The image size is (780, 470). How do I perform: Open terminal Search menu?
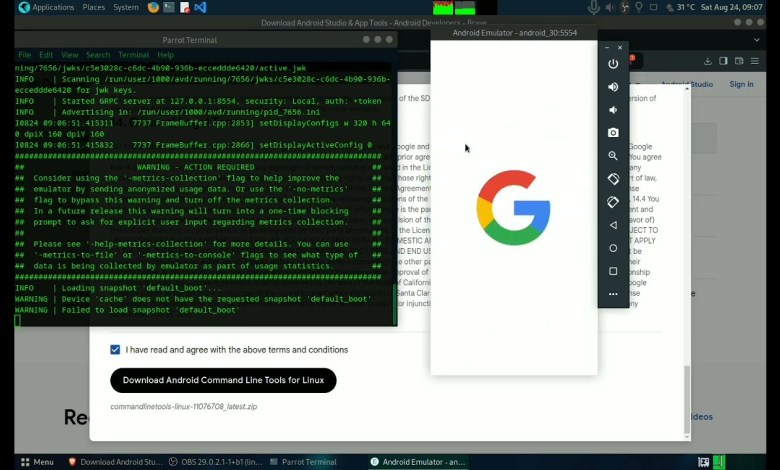(x=98, y=55)
